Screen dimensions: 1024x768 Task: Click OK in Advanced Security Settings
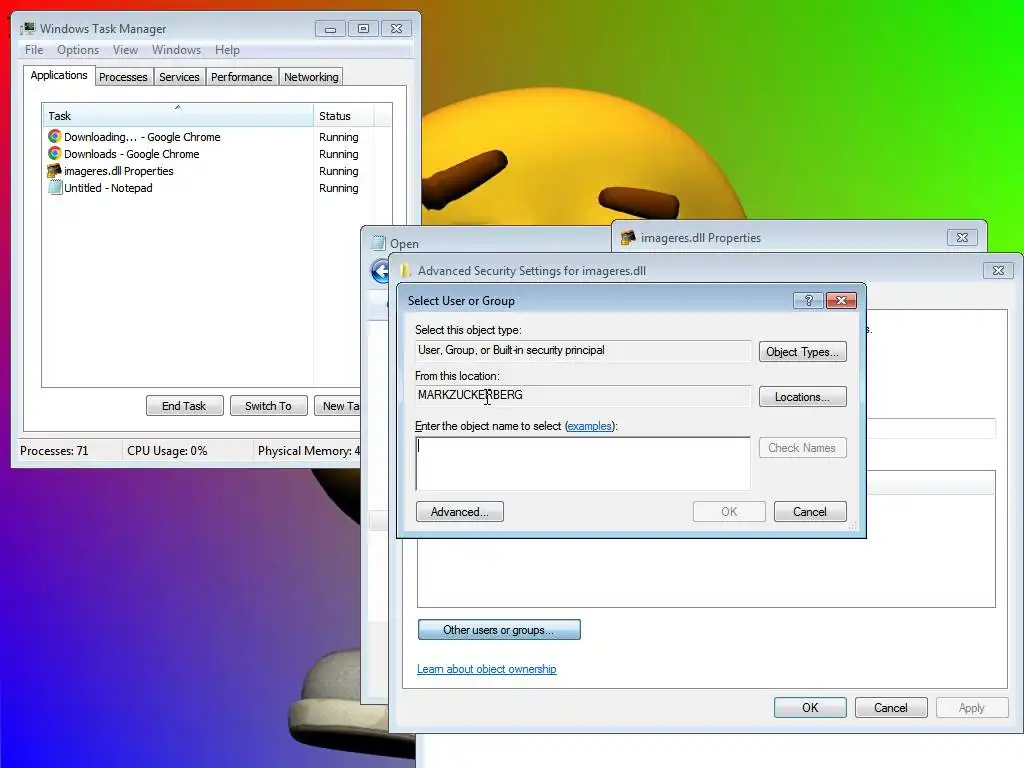pyautogui.click(x=810, y=707)
